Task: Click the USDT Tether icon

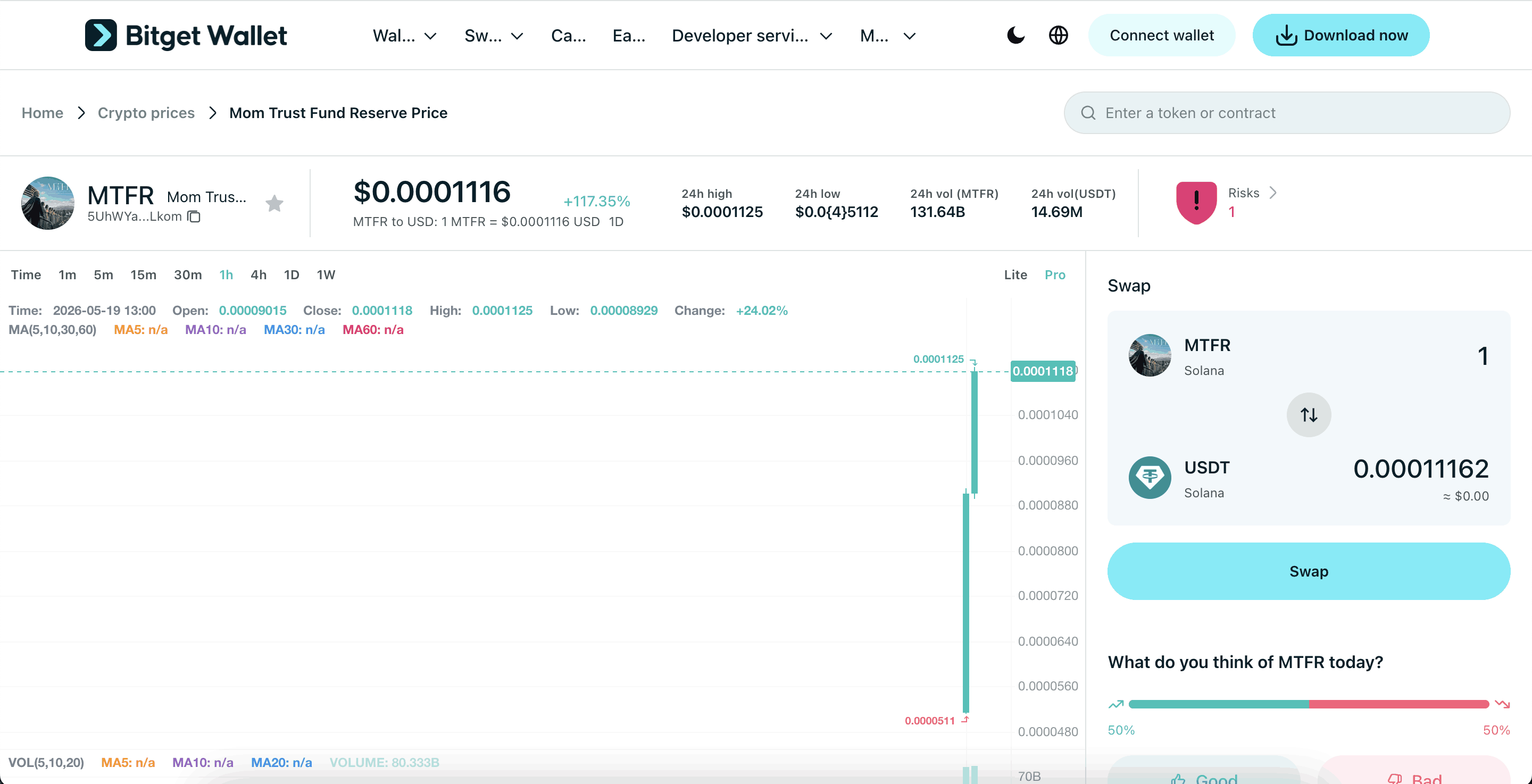Action: pyautogui.click(x=1150, y=478)
